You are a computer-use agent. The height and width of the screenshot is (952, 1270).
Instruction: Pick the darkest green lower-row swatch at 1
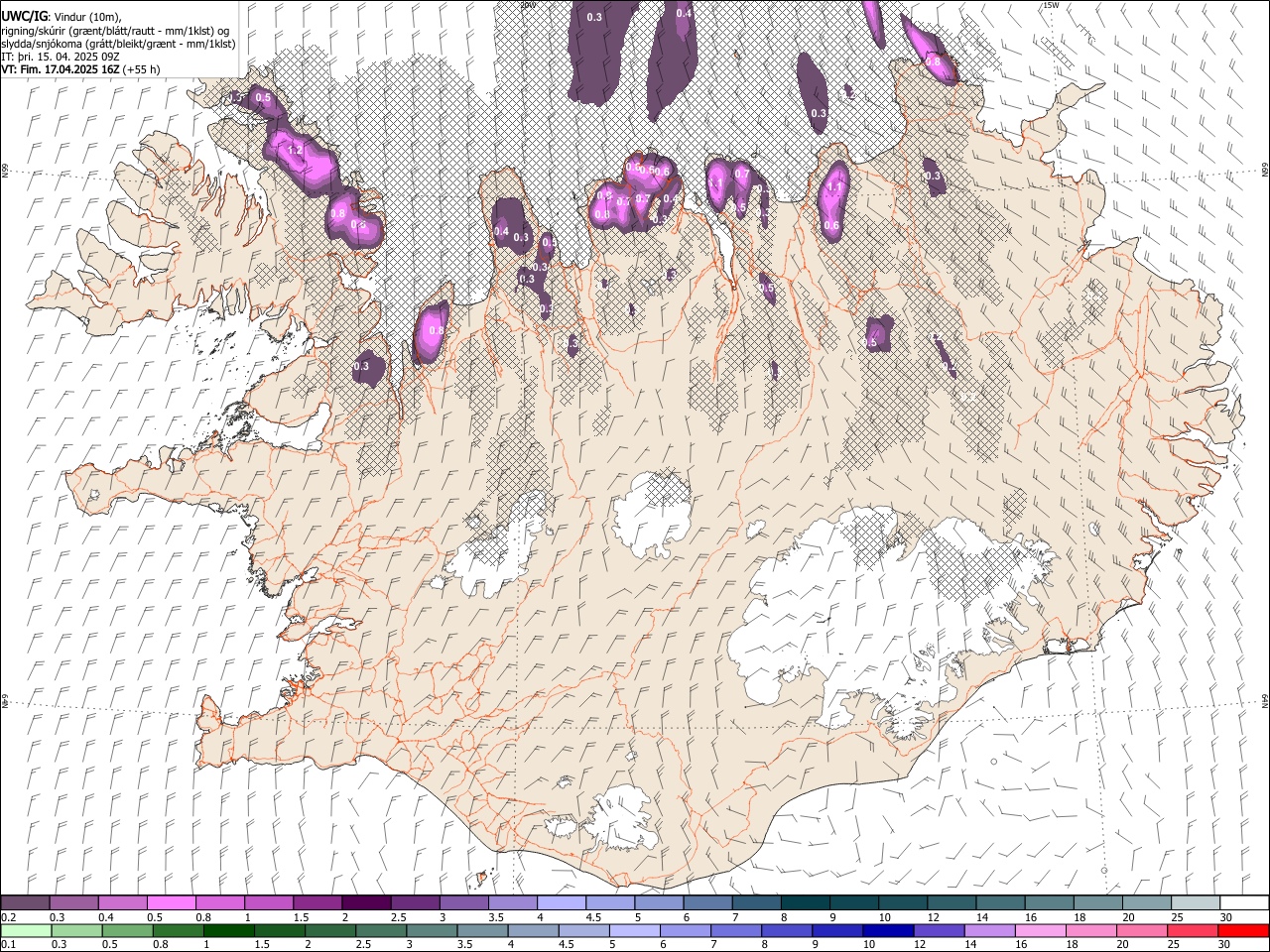point(229,931)
